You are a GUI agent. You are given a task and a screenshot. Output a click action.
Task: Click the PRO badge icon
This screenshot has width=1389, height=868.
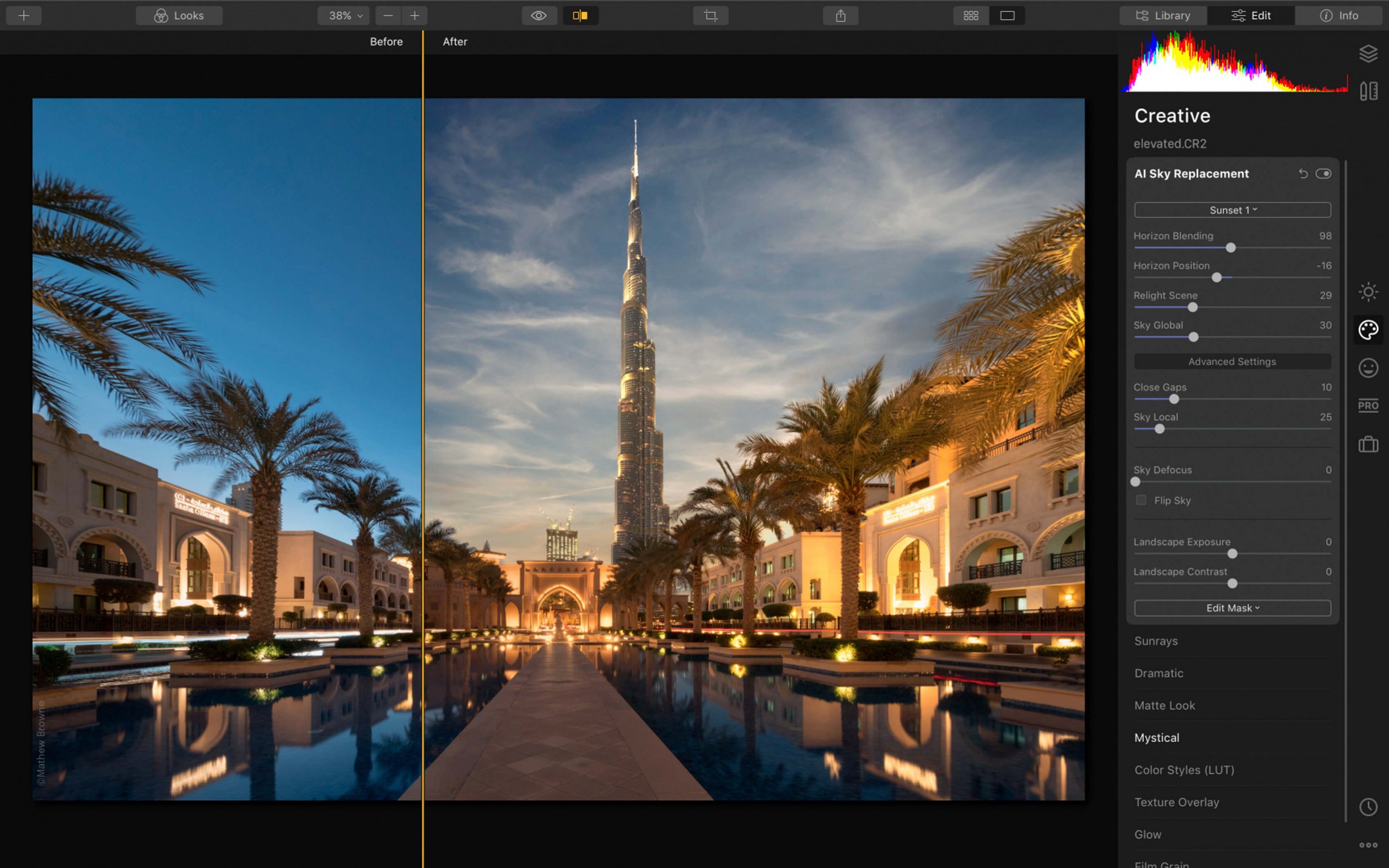[1368, 405]
